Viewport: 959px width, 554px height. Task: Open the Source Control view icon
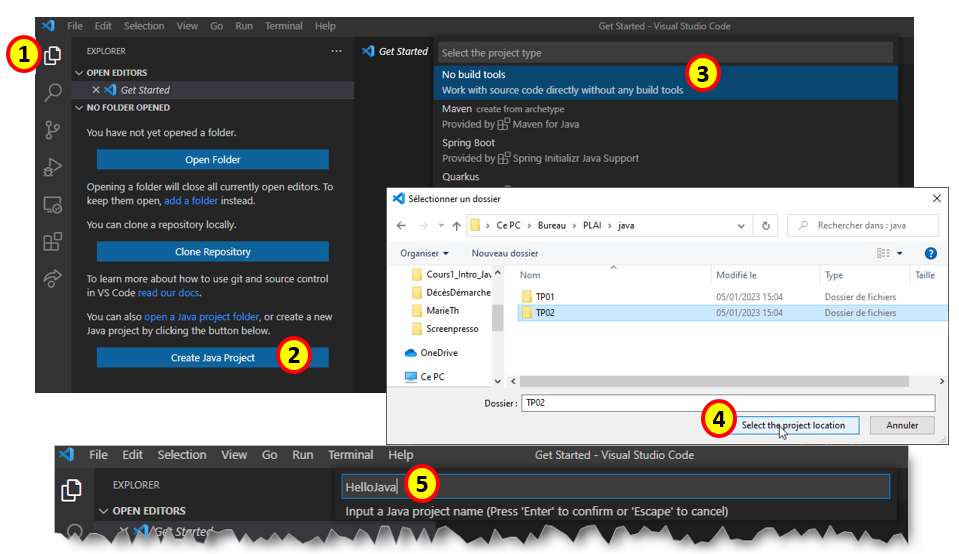coord(53,130)
